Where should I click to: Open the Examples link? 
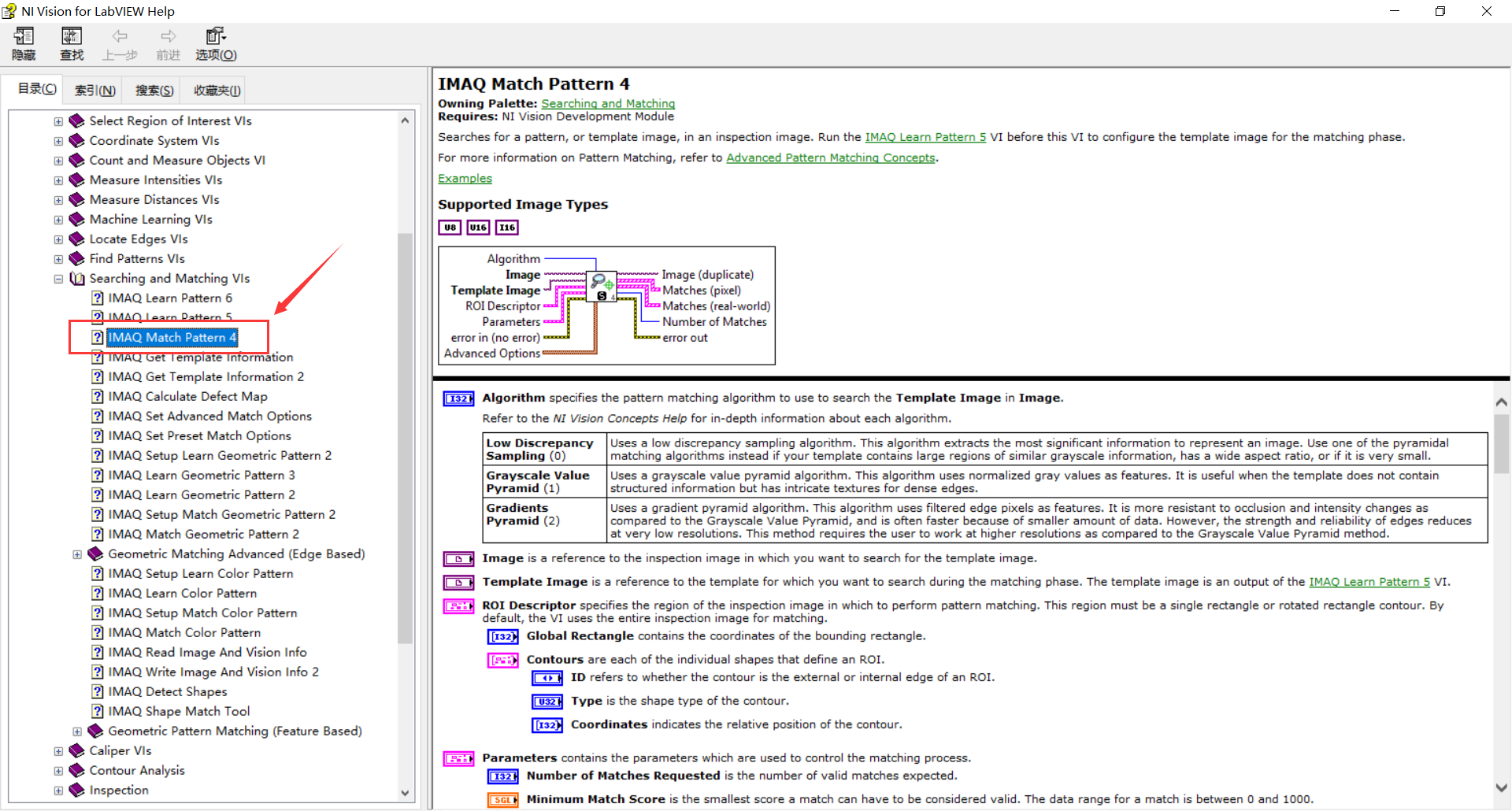pos(465,179)
